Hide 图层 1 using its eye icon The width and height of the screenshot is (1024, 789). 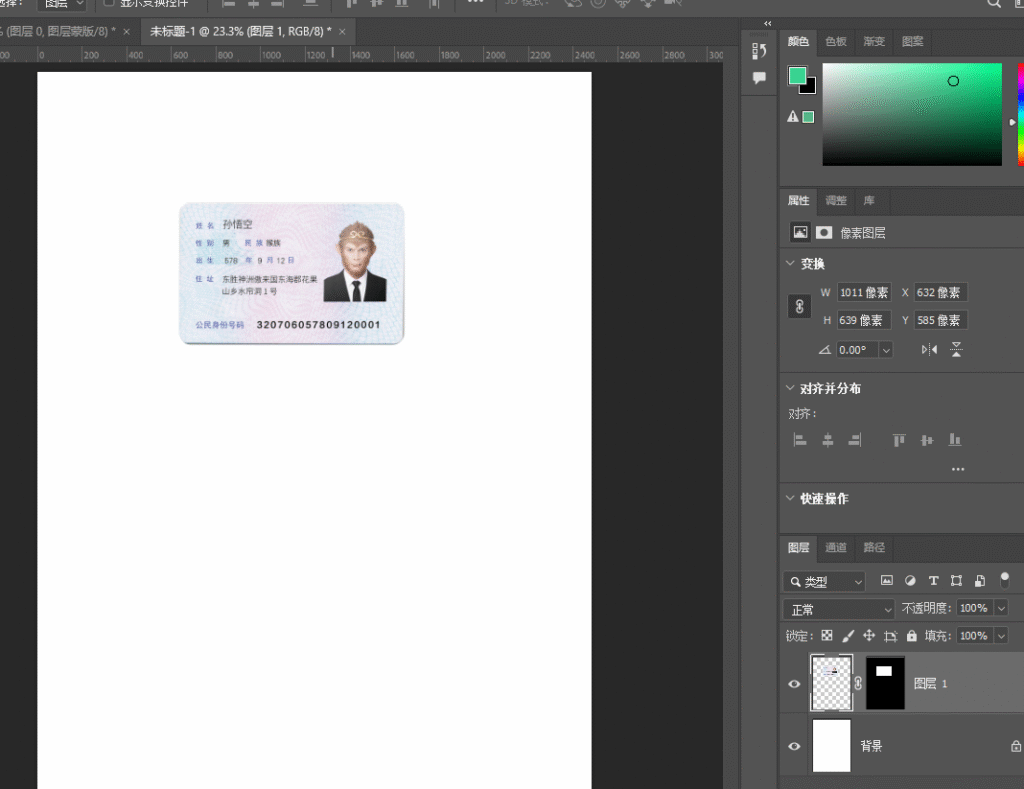click(x=794, y=684)
